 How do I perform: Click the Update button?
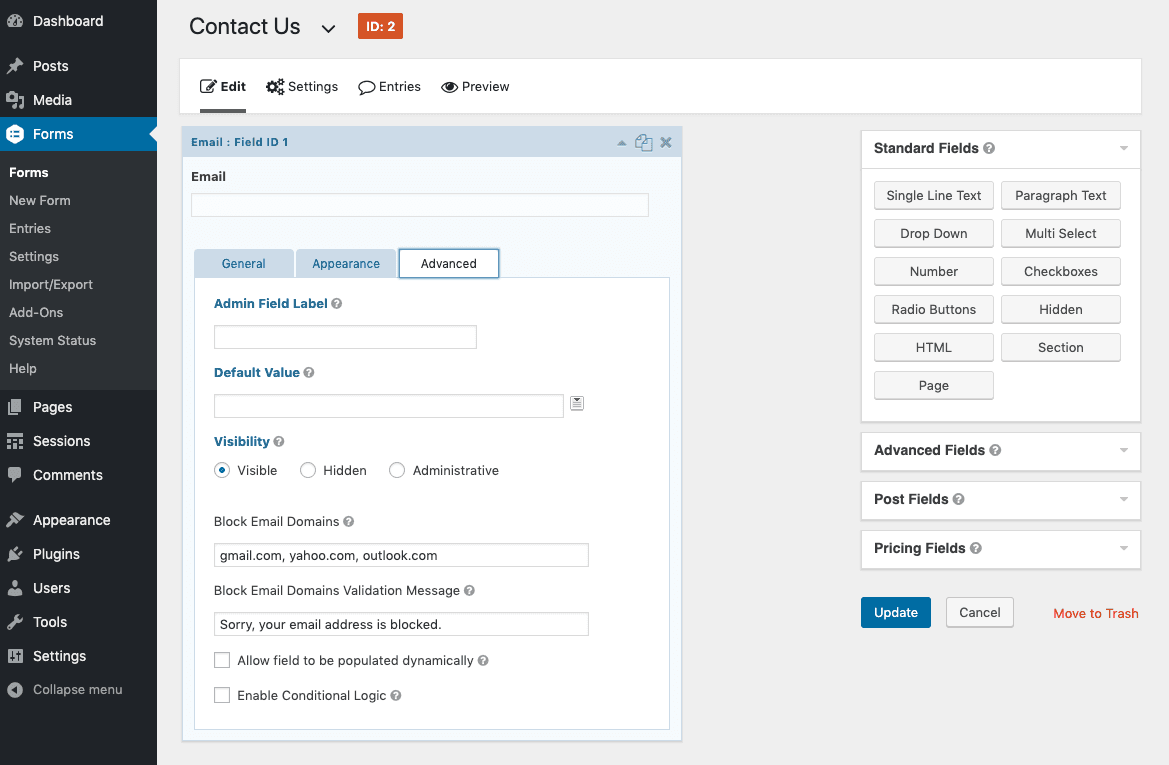[896, 613]
